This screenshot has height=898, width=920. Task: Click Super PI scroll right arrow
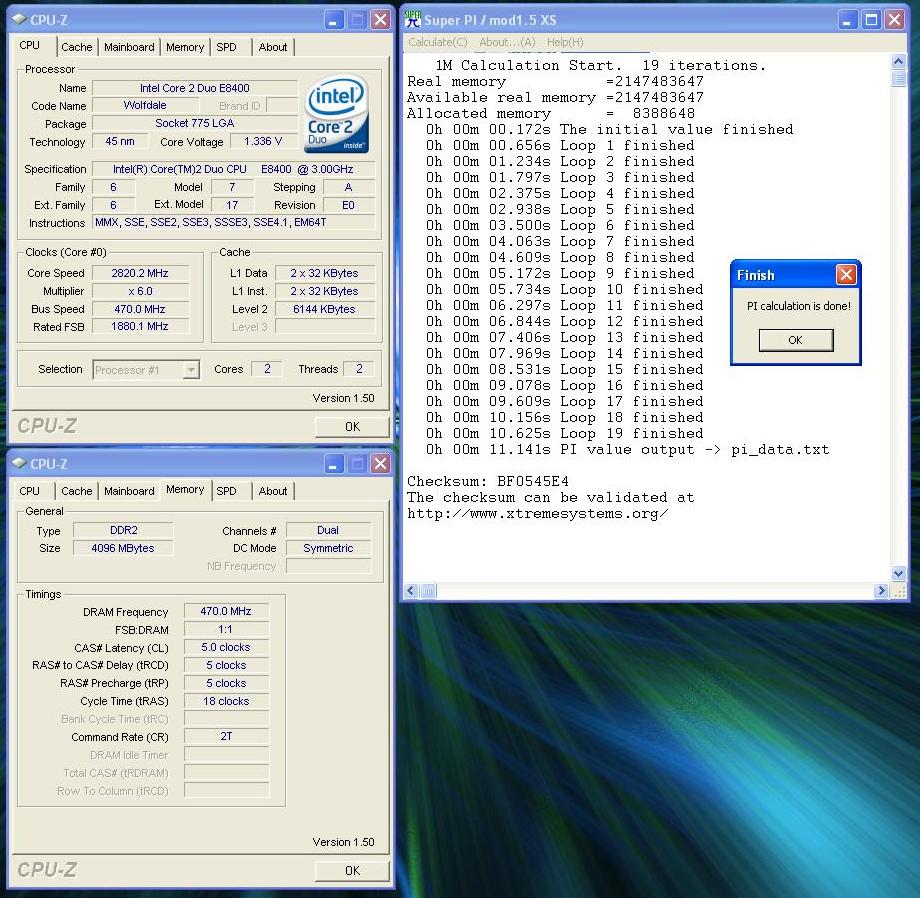click(881, 591)
